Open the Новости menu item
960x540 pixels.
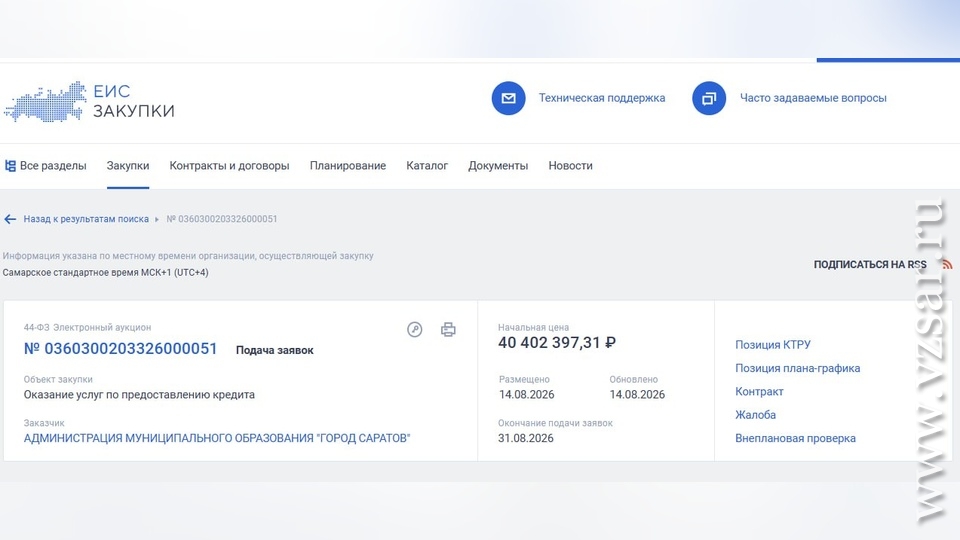pos(571,166)
